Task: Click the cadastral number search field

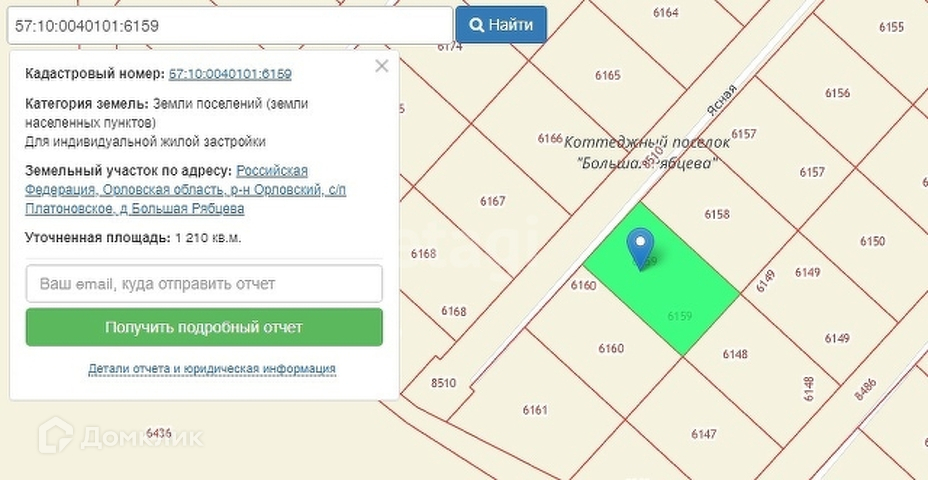Action: coord(230,25)
